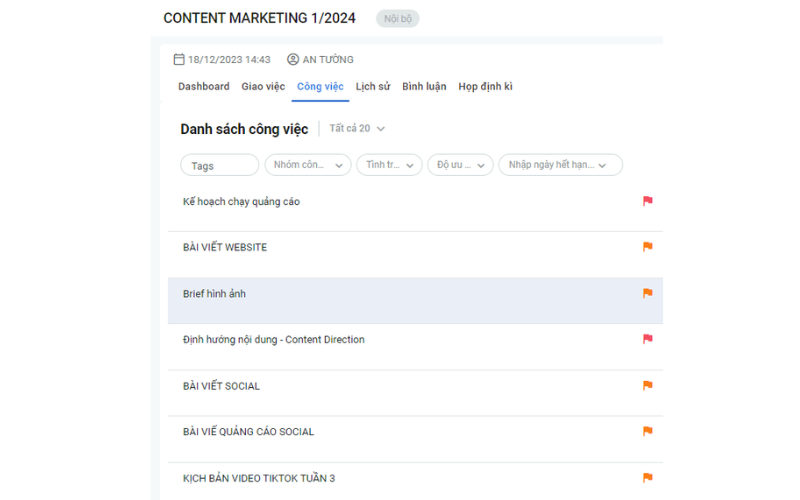
Task: Open the Lịch sử tab
Action: [x=372, y=86]
